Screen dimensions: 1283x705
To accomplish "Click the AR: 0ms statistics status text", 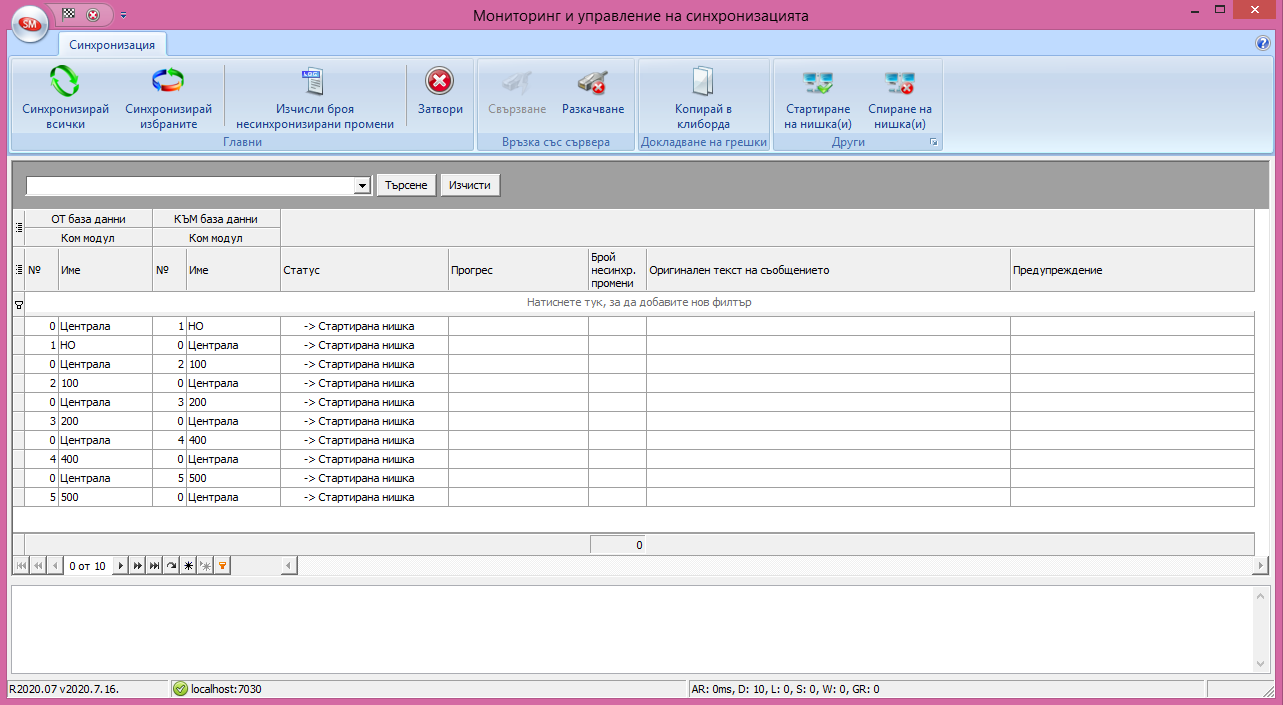I will click(785, 689).
